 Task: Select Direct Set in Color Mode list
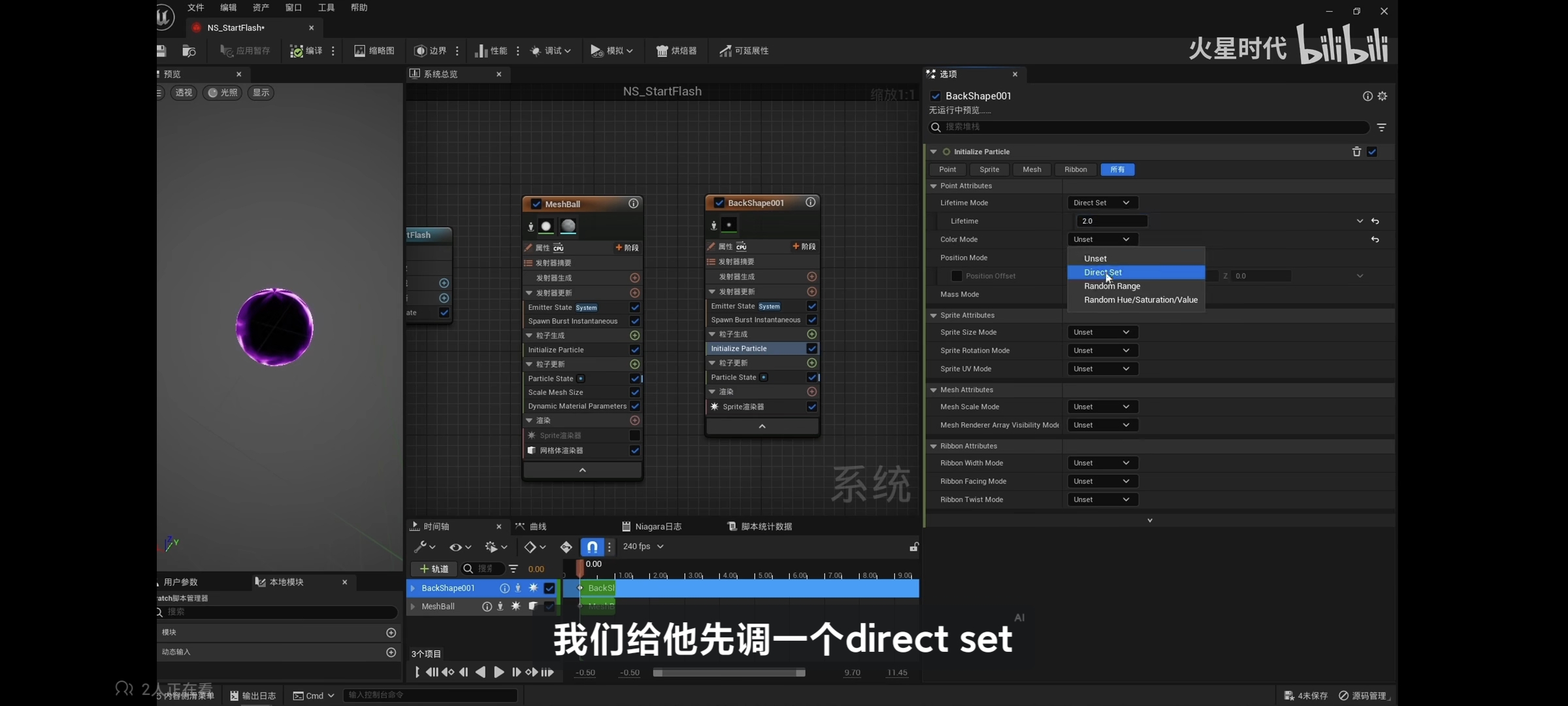click(x=1103, y=272)
